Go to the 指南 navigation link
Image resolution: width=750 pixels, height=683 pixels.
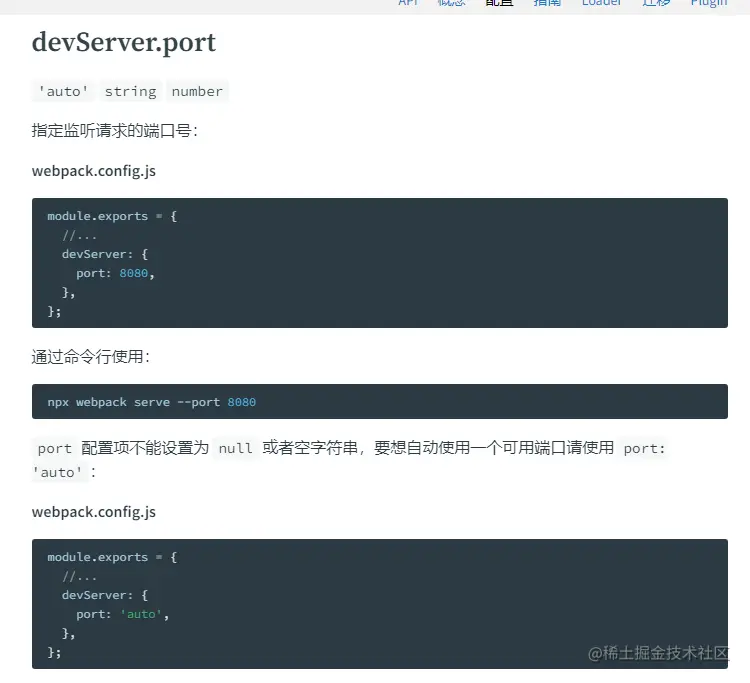pyautogui.click(x=547, y=4)
